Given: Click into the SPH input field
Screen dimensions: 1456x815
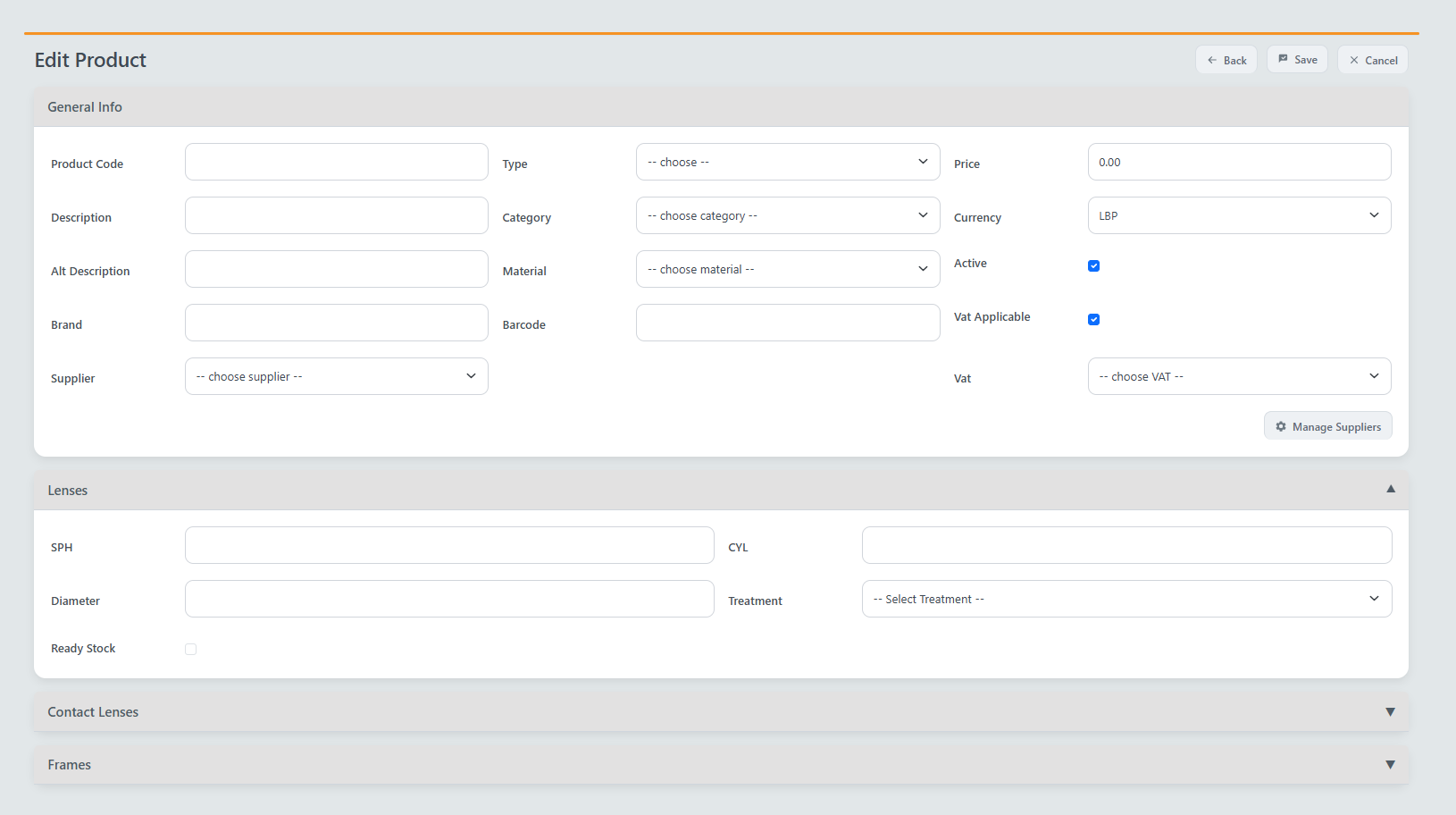Looking at the screenshot, I should [x=448, y=545].
